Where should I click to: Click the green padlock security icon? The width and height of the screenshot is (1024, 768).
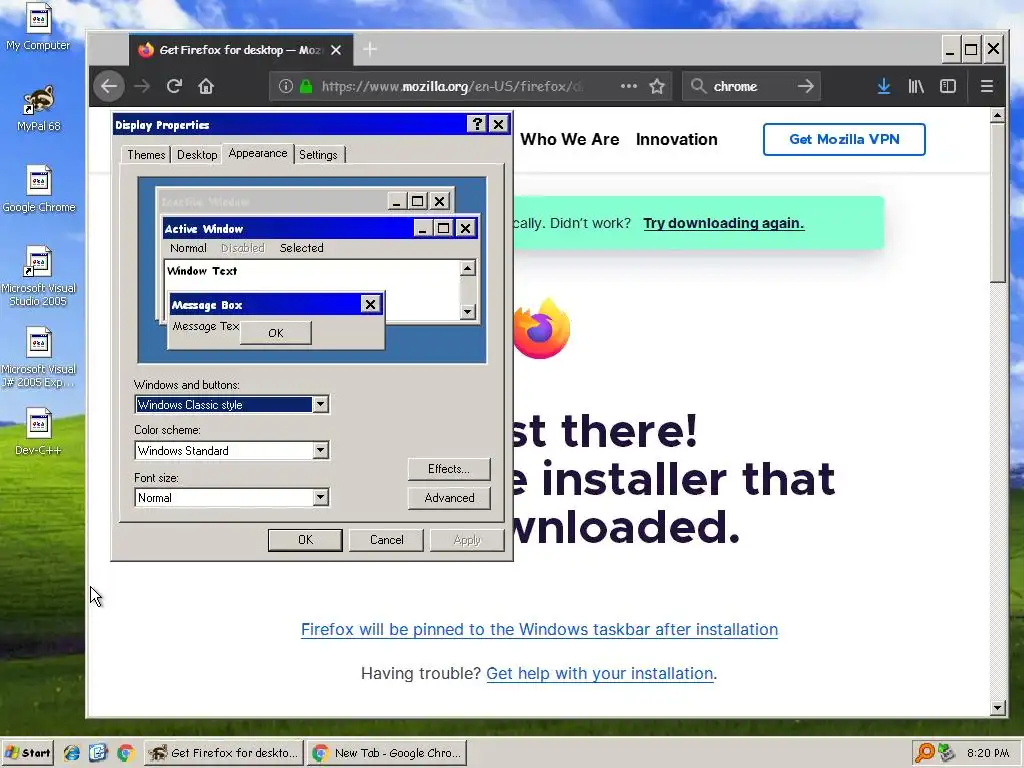[306, 86]
